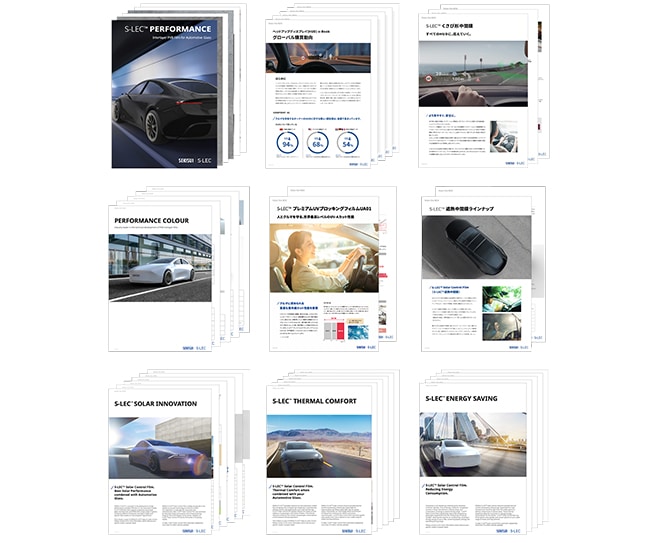The image size is (660, 543).
Task: Click the 94% circle chart
Action: (x=287, y=143)
